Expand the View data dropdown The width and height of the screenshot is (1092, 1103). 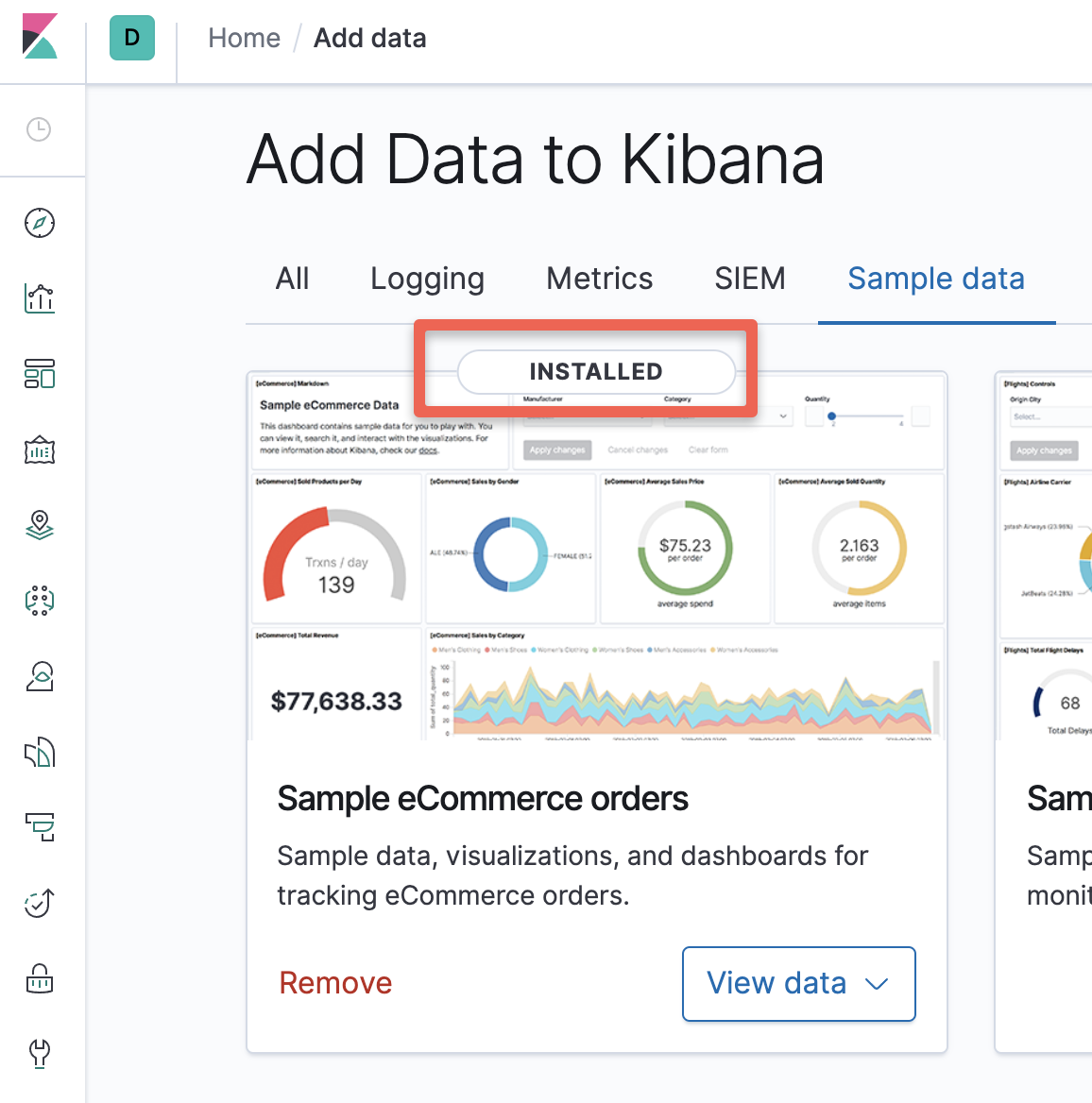click(x=798, y=983)
